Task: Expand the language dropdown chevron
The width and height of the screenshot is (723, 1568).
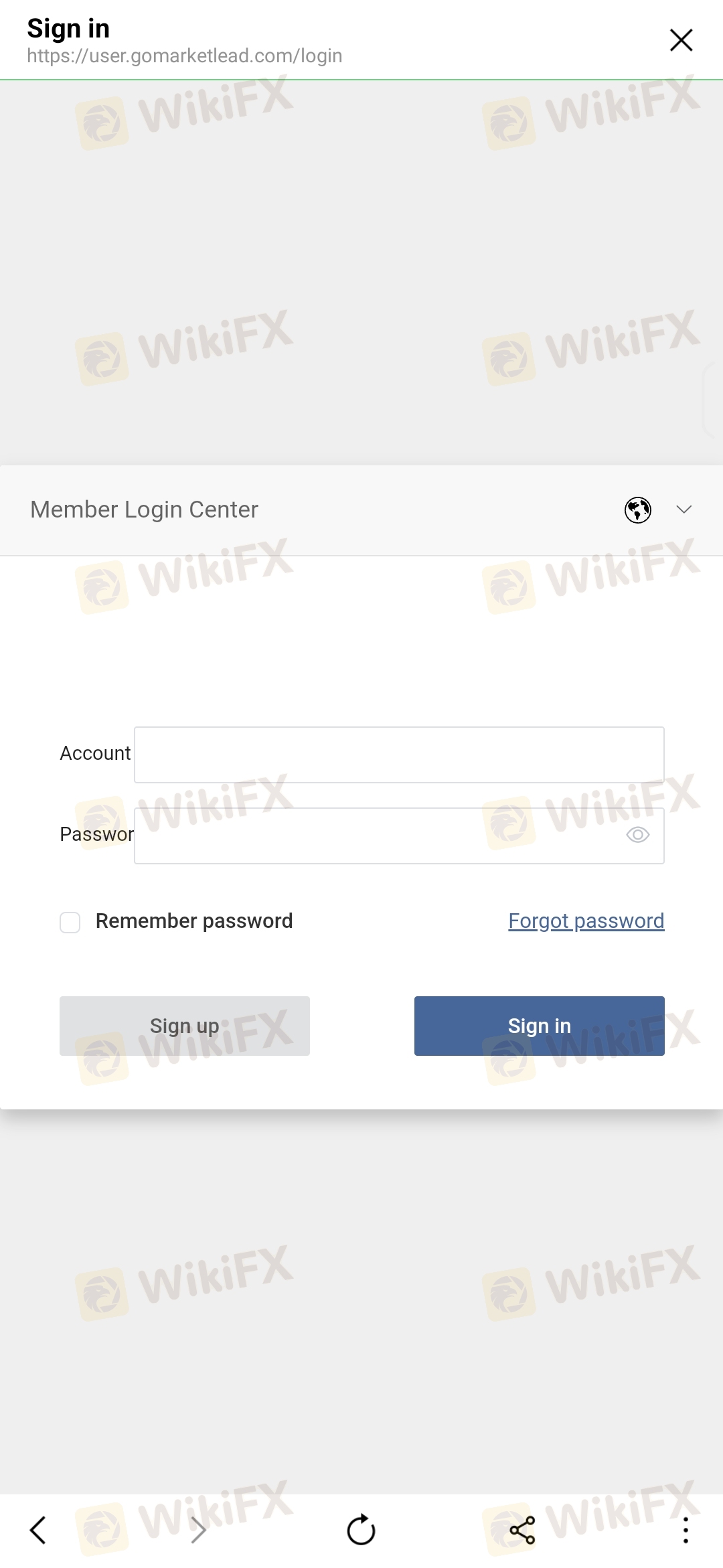Action: pyautogui.click(x=684, y=510)
